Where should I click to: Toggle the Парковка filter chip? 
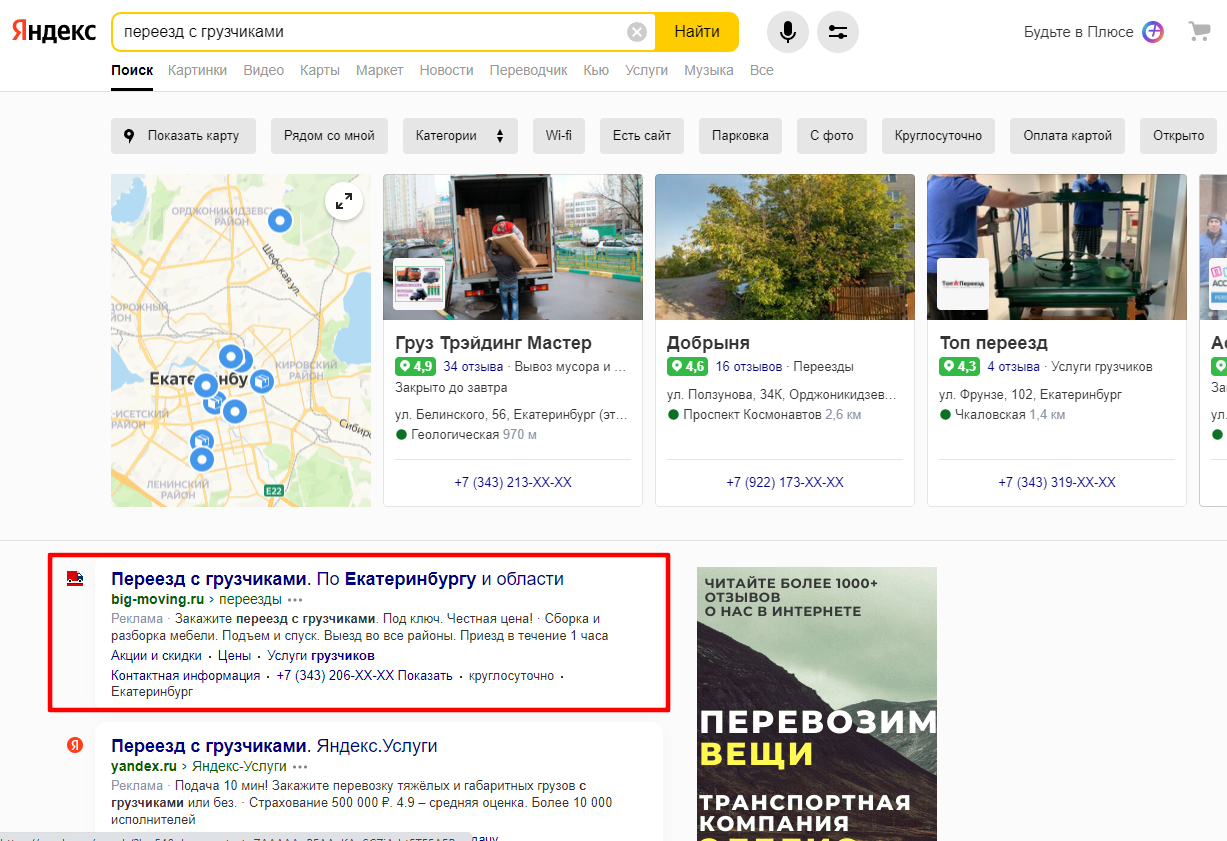pyautogui.click(x=740, y=136)
